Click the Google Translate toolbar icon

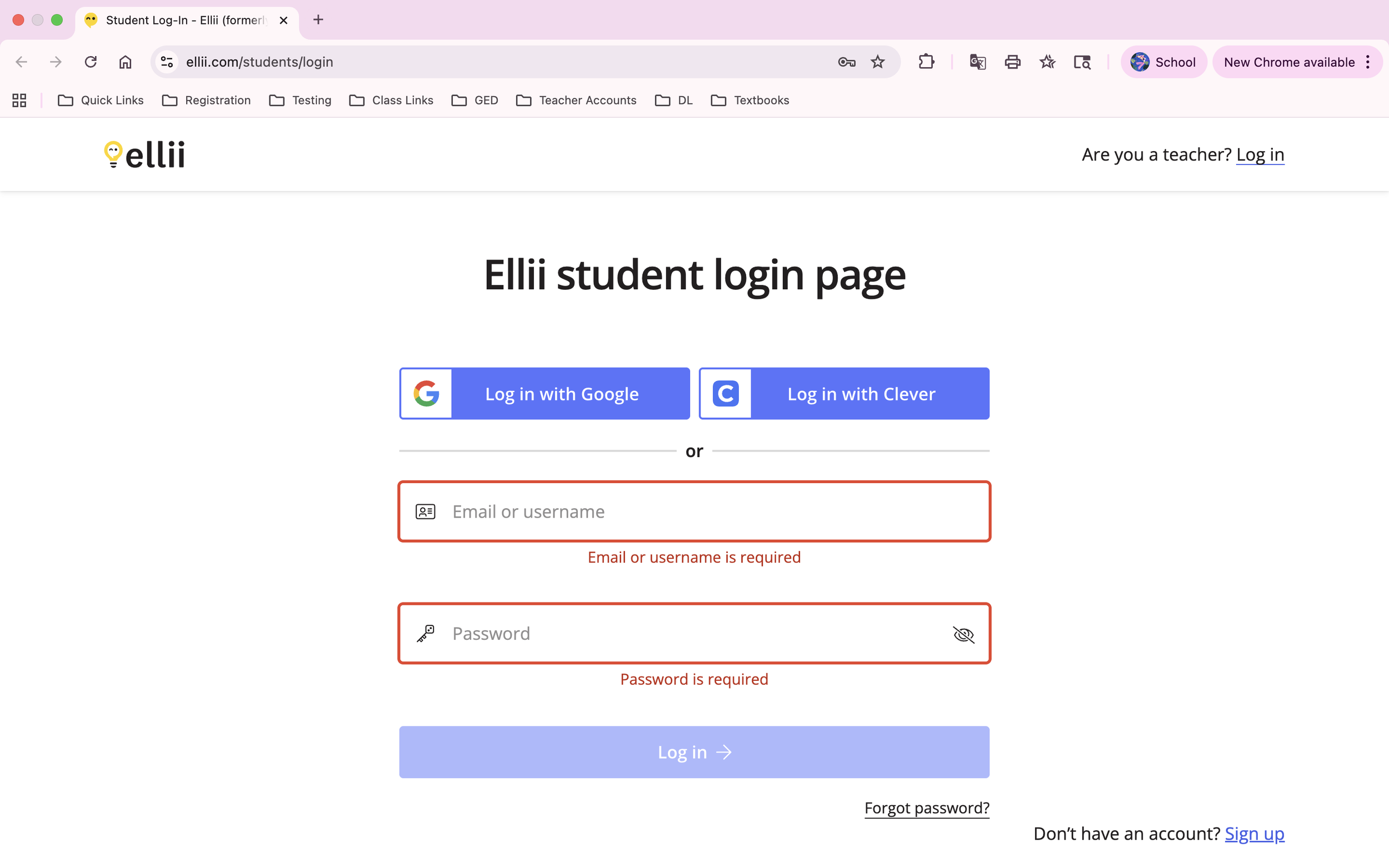click(x=977, y=62)
